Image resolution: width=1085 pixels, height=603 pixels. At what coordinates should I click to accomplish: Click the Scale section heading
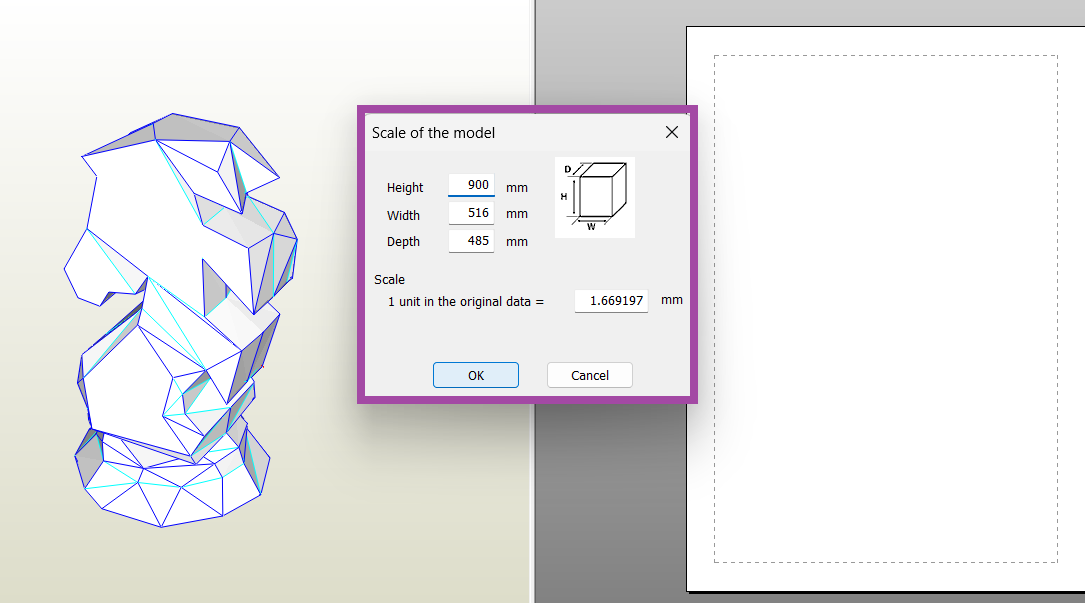tap(389, 280)
